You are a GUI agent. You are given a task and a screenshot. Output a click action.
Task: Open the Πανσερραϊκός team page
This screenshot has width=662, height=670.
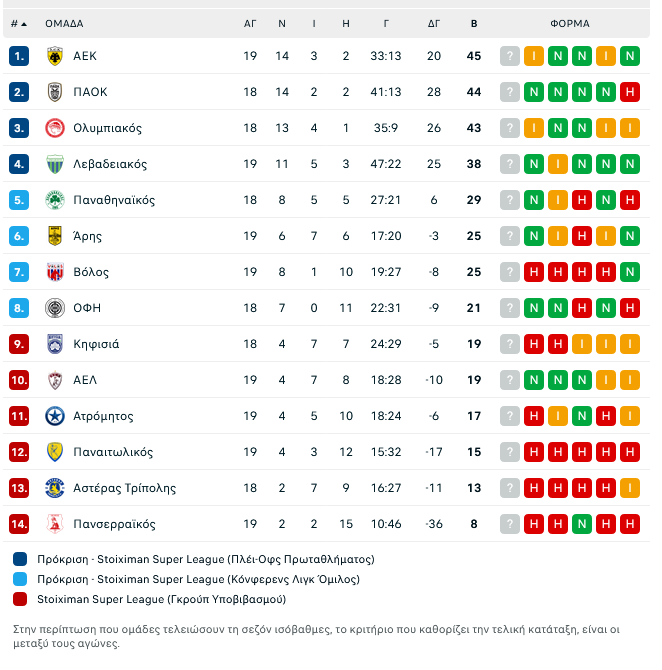click(114, 524)
